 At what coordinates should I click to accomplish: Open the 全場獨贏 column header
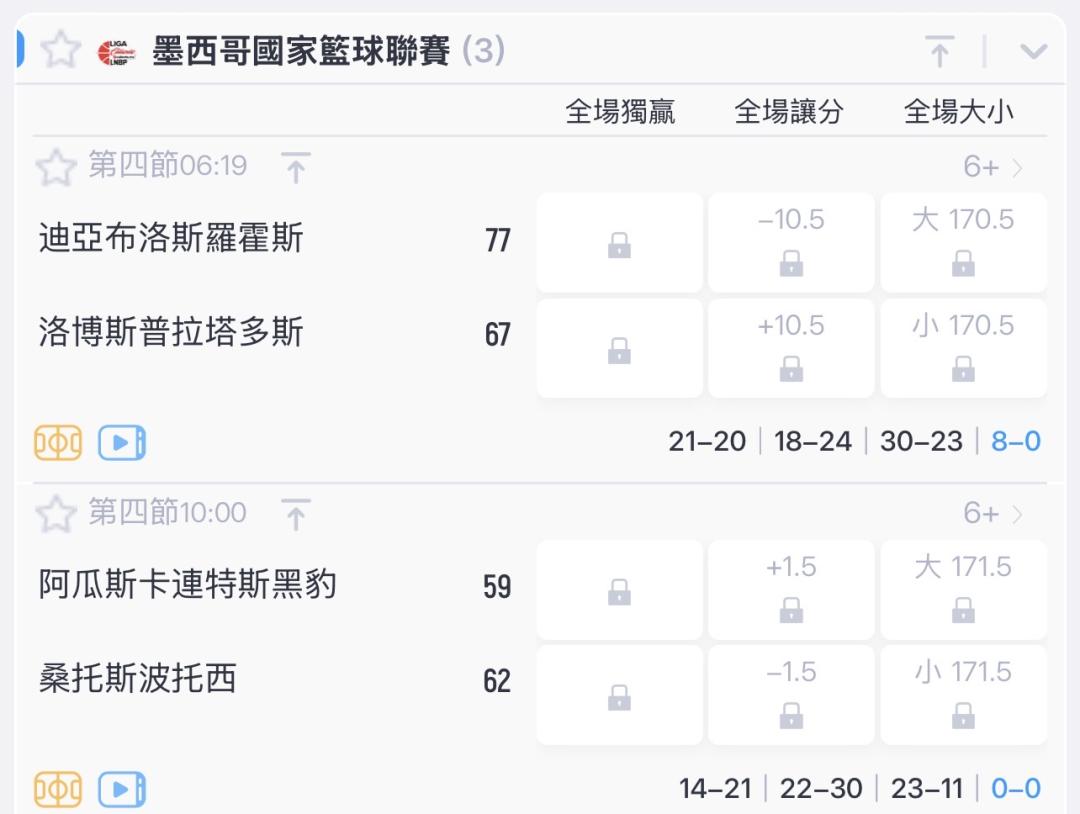click(x=620, y=112)
